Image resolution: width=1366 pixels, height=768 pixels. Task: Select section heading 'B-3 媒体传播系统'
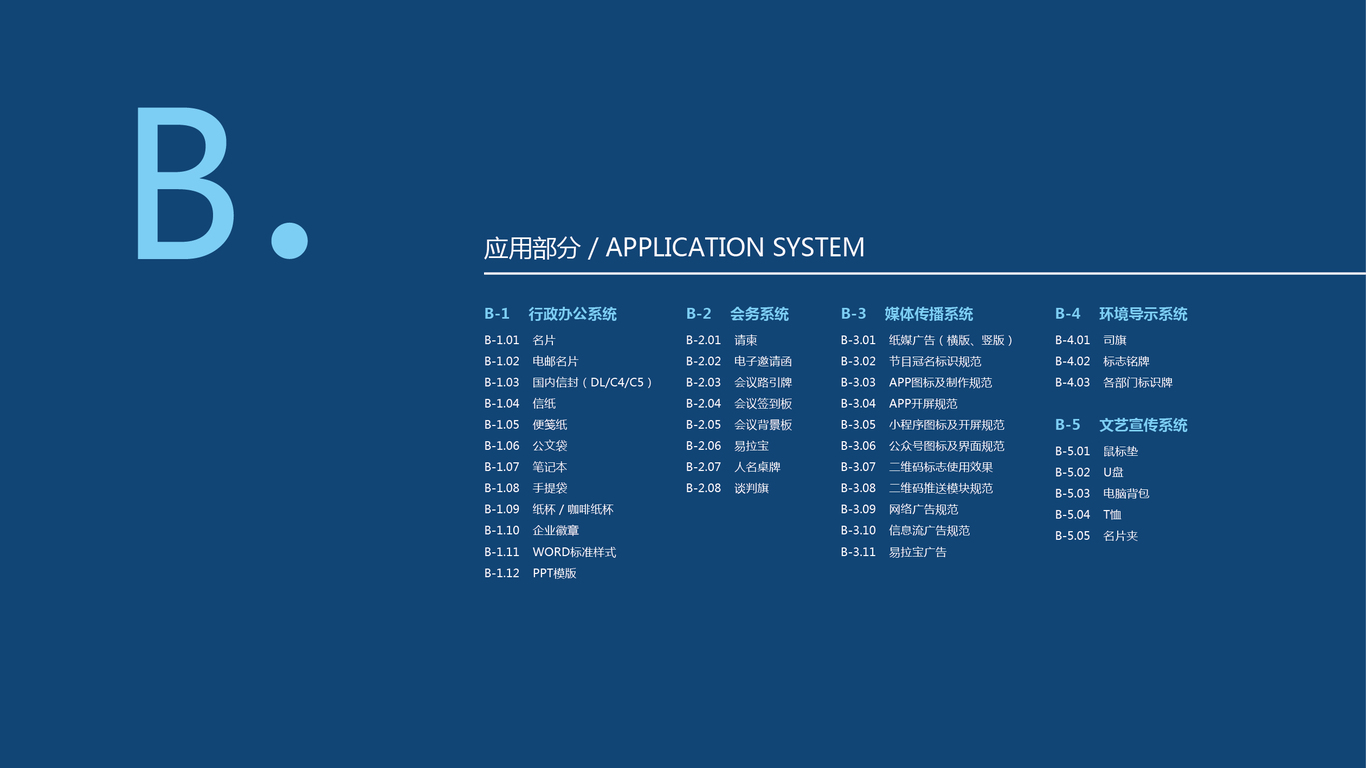click(x=907, y=314)
